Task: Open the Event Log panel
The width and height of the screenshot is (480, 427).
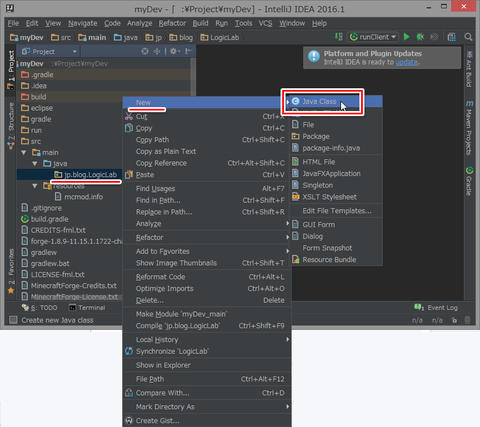Action: pyautogui.click(x=436, y=308)
